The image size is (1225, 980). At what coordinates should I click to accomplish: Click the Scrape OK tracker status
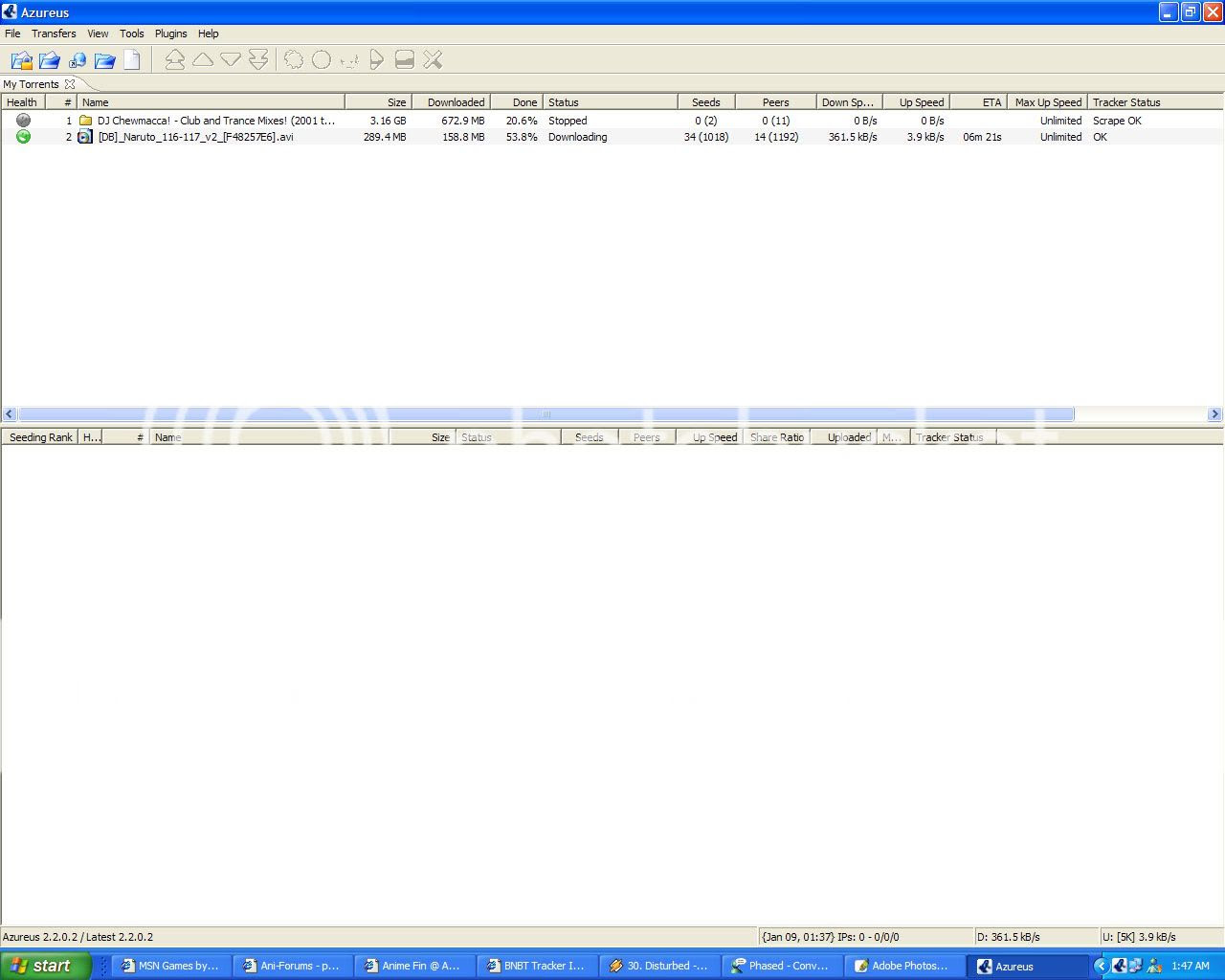click(1117, 121)
